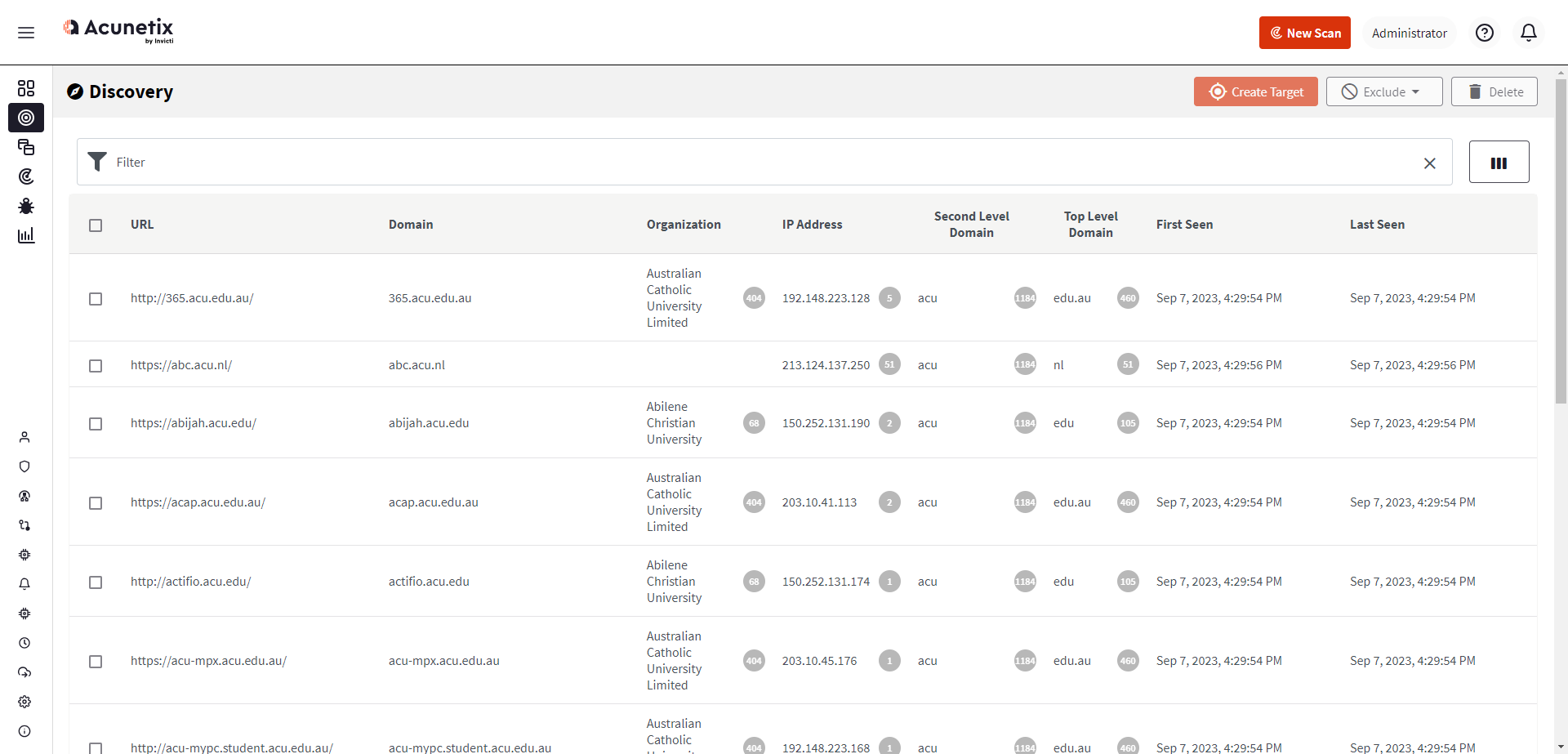Open the hamburger navigation menu
The height and width of the screenshot is (754, 1568).
pos(26,33)
